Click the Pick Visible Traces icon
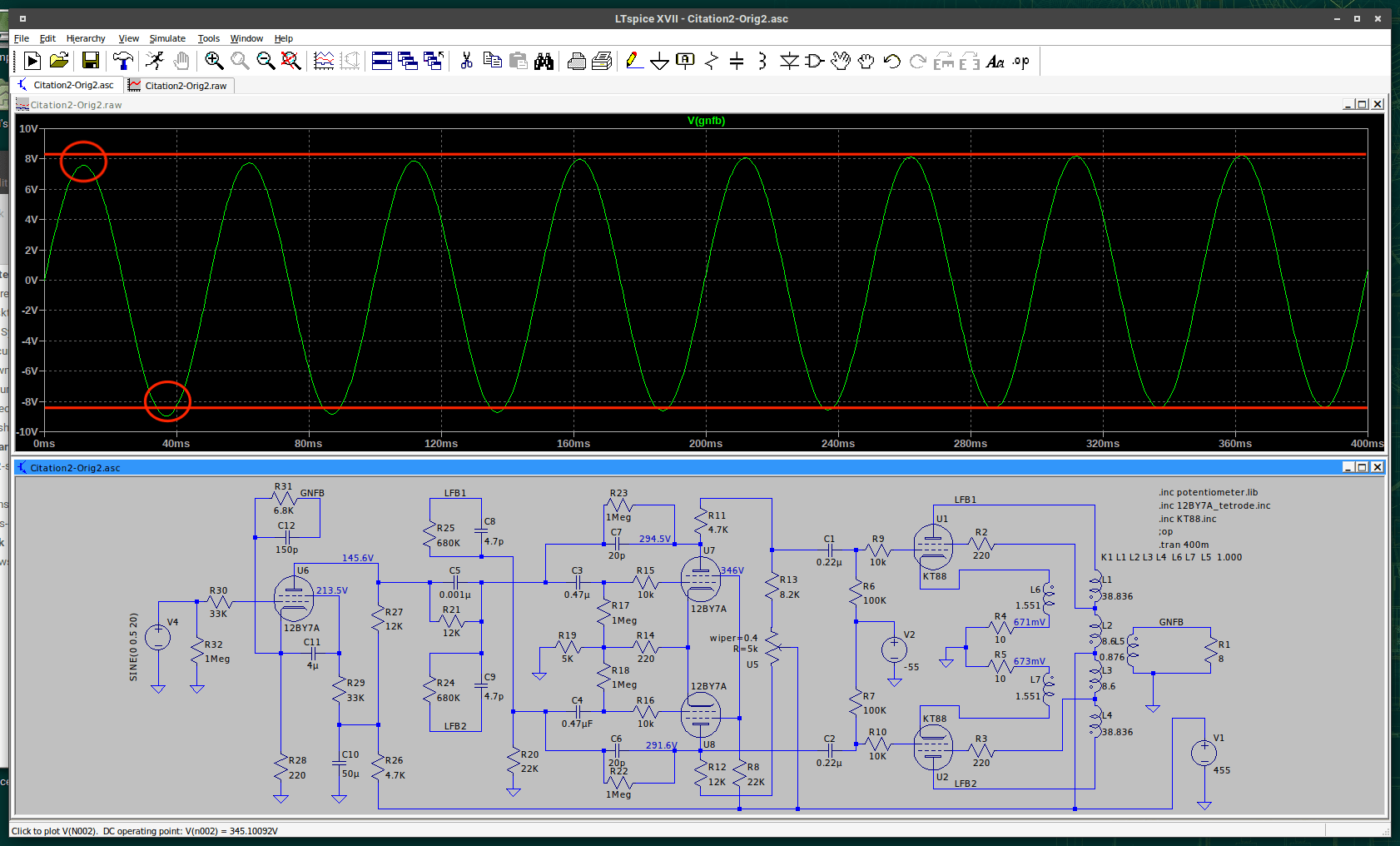 coord(324,61)
